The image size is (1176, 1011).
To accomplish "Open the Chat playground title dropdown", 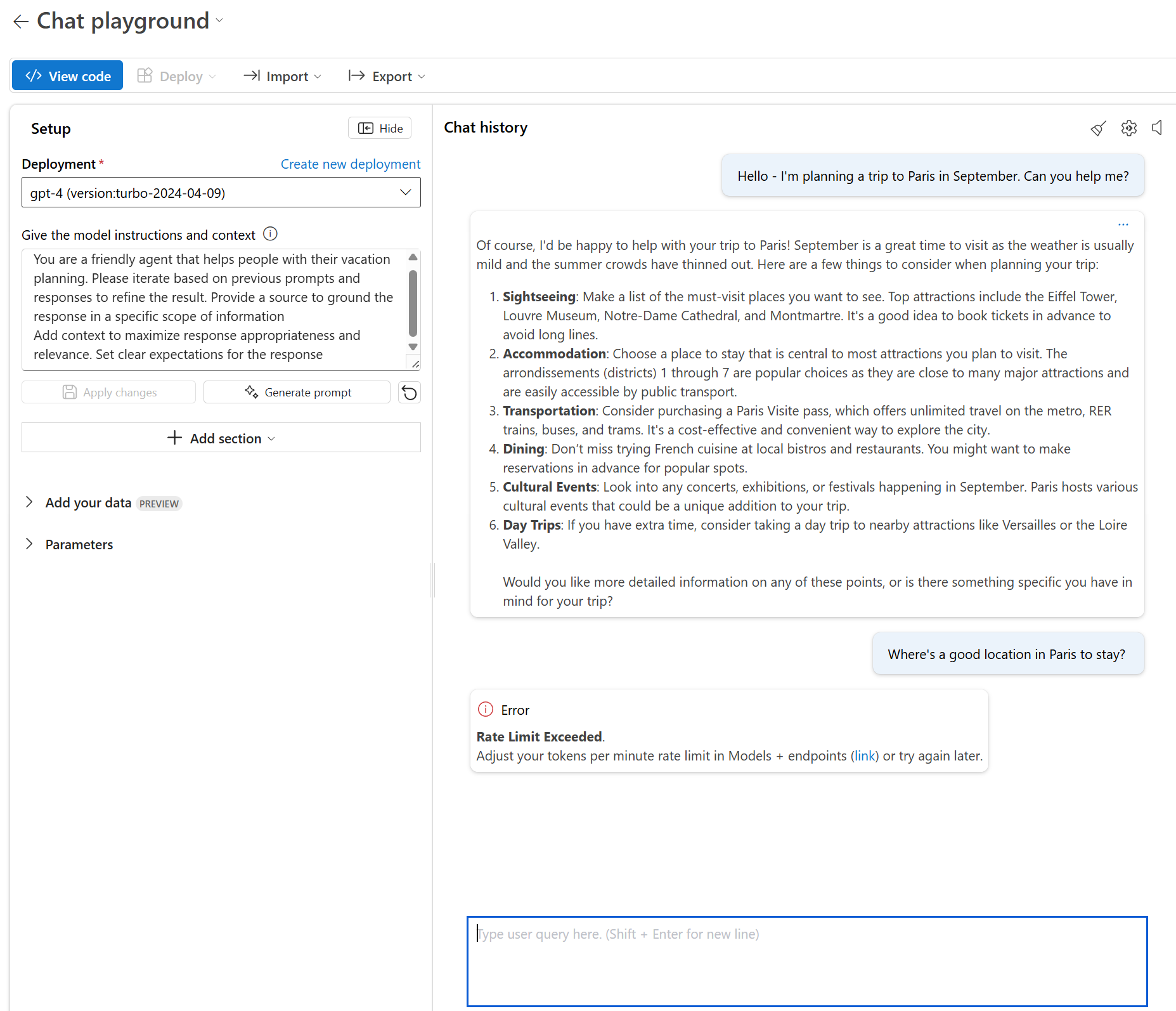I will pyautogui.click(x=219, y=20).
